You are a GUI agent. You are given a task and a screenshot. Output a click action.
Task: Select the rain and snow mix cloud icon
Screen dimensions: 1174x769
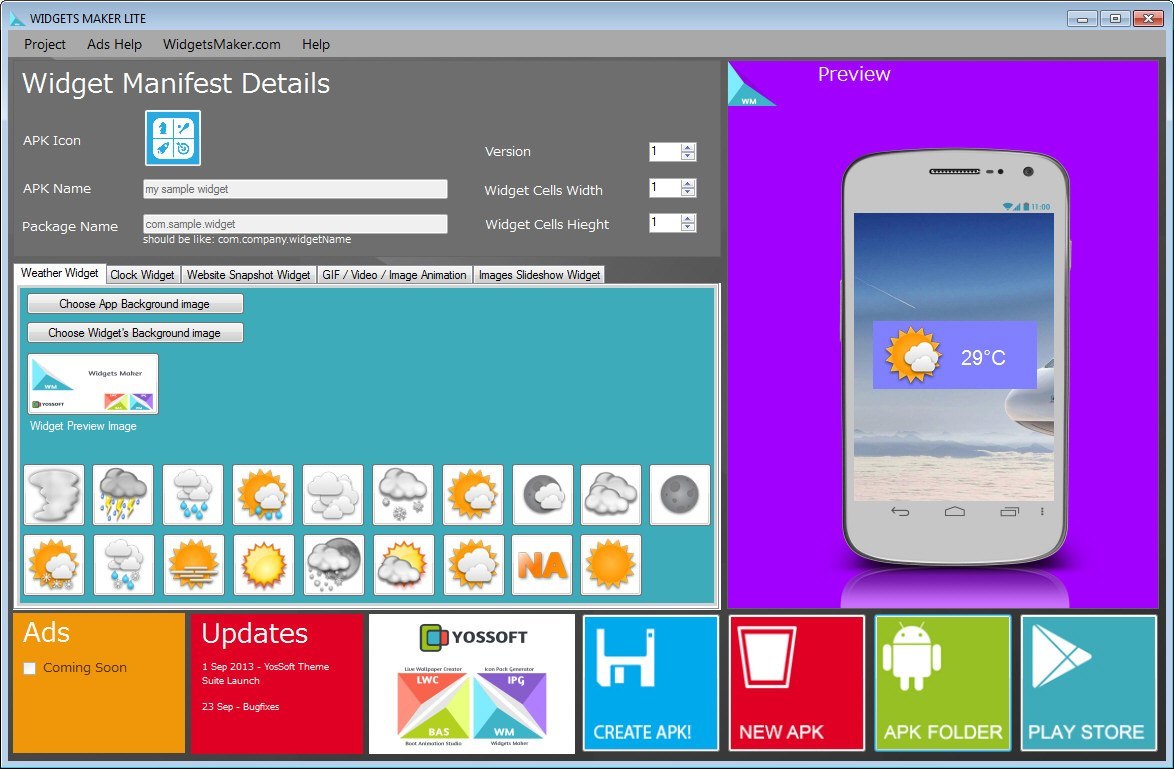pyautogui.click(x=124, y=565)
